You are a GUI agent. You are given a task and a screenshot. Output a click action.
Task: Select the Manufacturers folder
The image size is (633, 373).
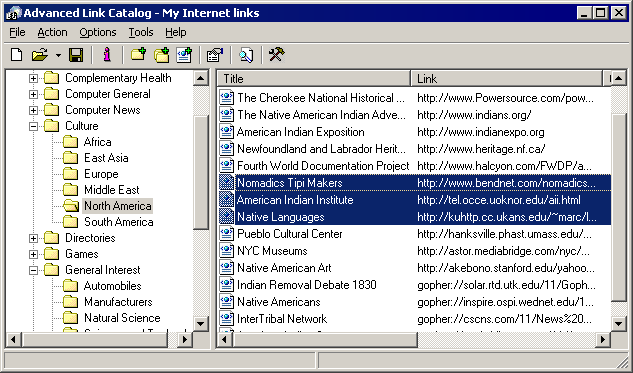pos(118,302)
